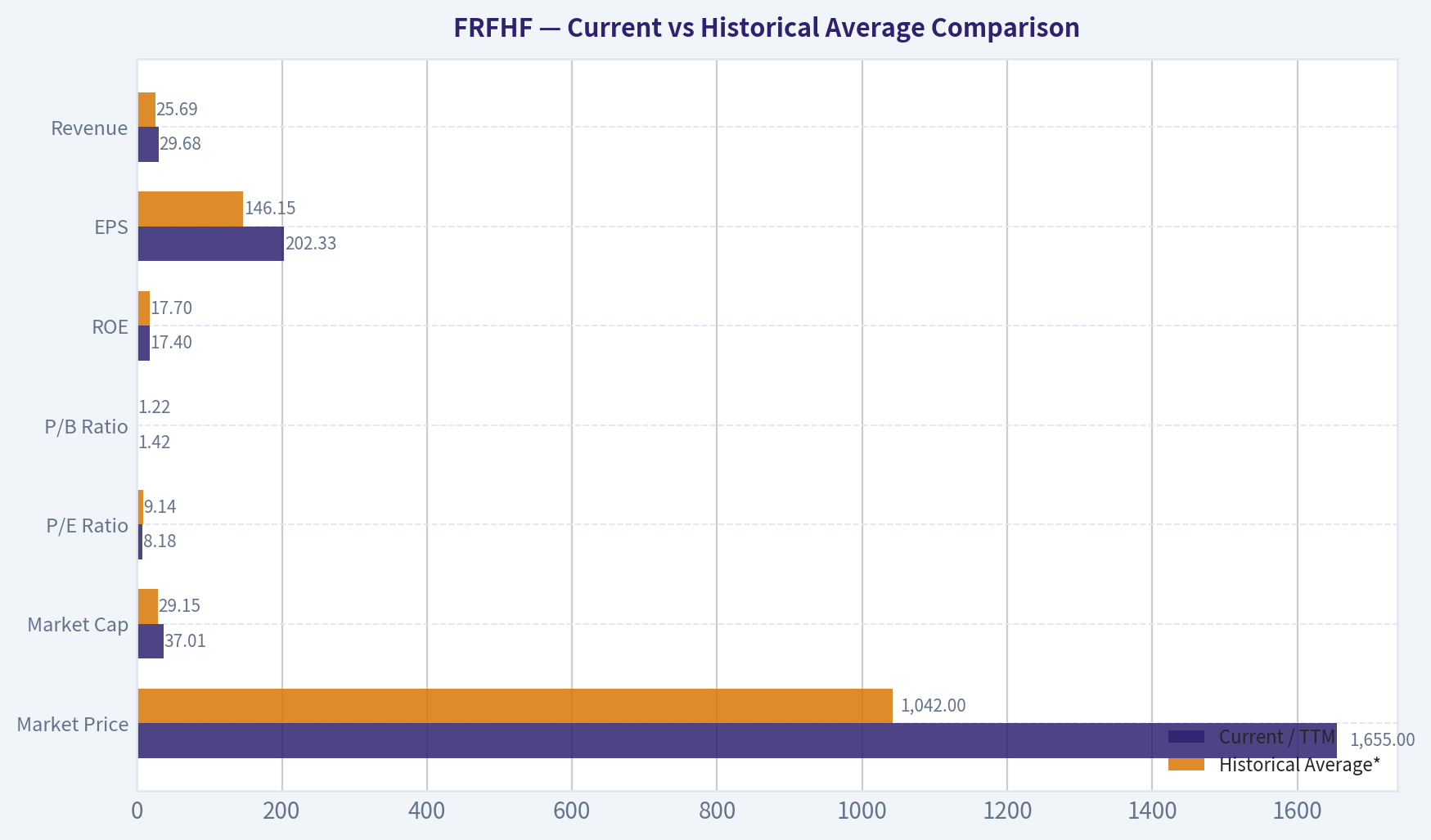Screen dimensions: 1431x840
Task: Click the x-axis tick label 200
Action: pyautogui.click(x=282, y=811)
